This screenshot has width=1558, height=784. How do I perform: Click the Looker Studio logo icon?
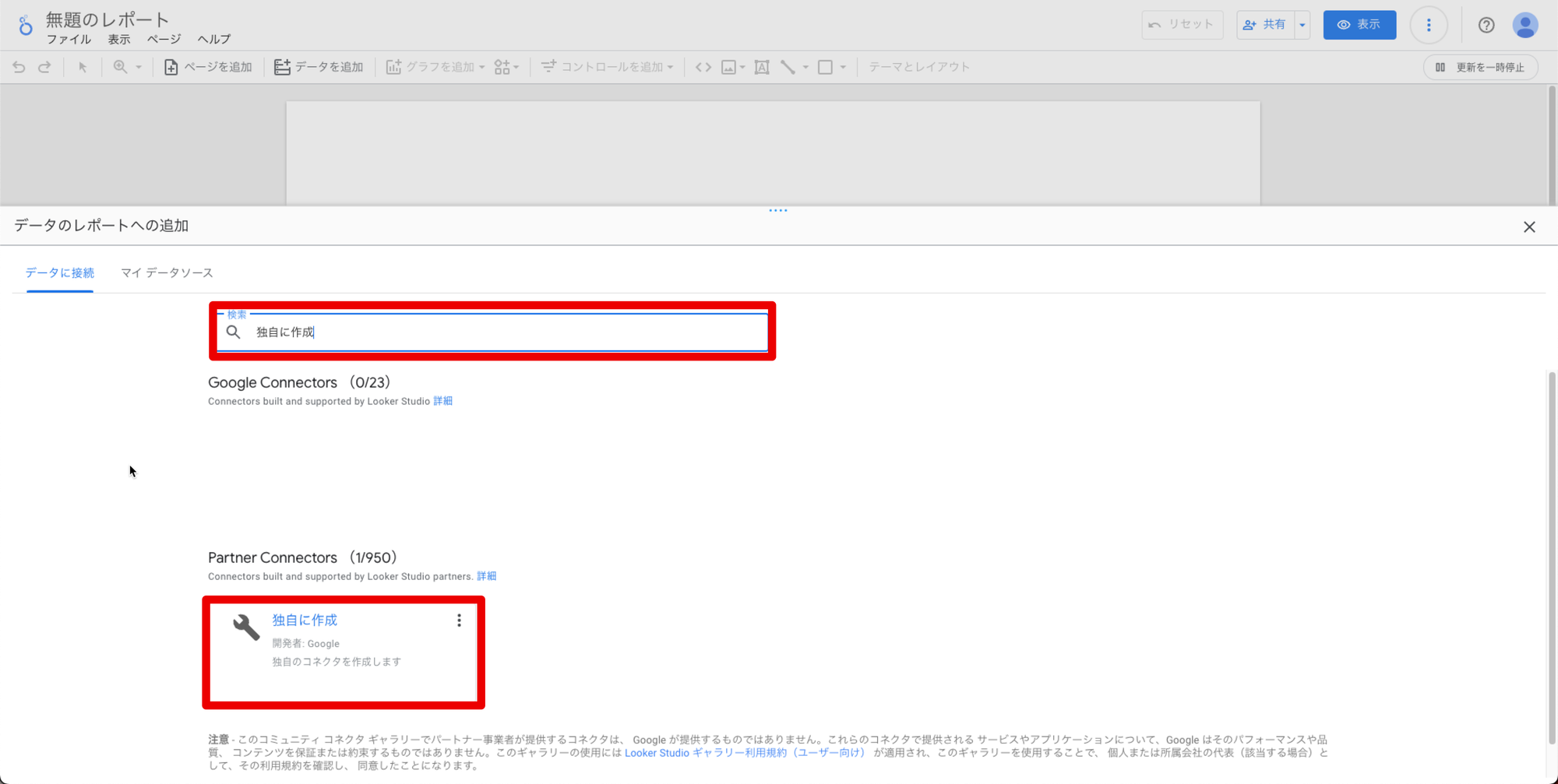click(26, 25)
